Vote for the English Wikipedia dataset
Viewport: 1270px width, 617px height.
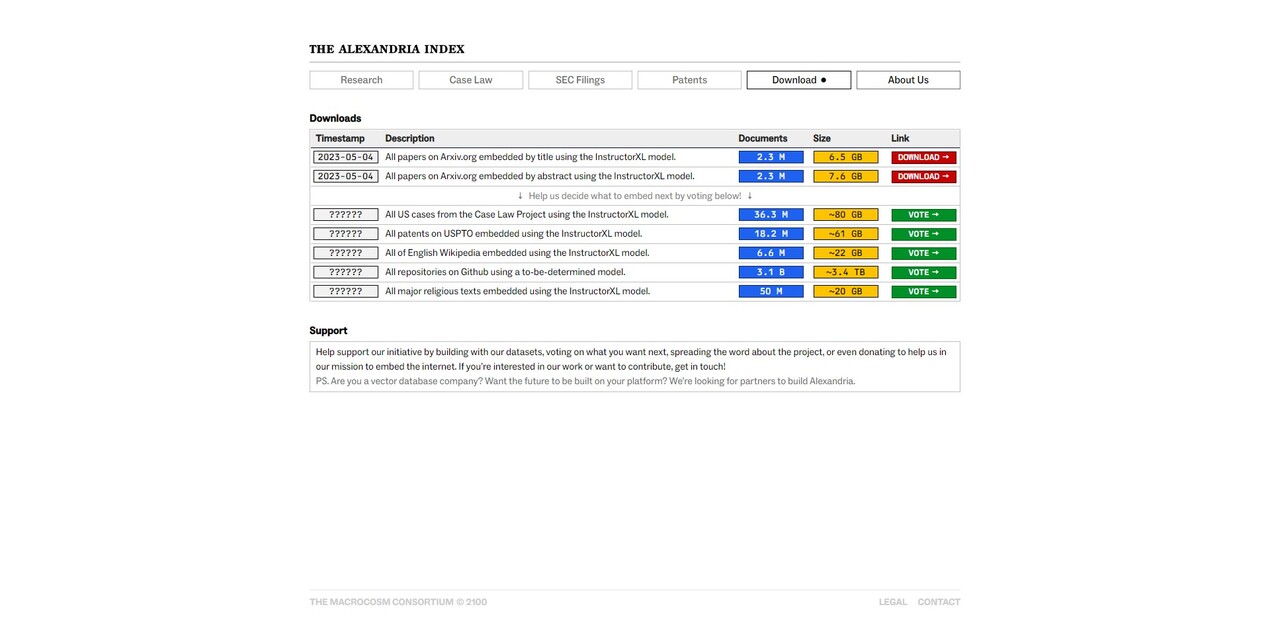[x=922, y=252]
